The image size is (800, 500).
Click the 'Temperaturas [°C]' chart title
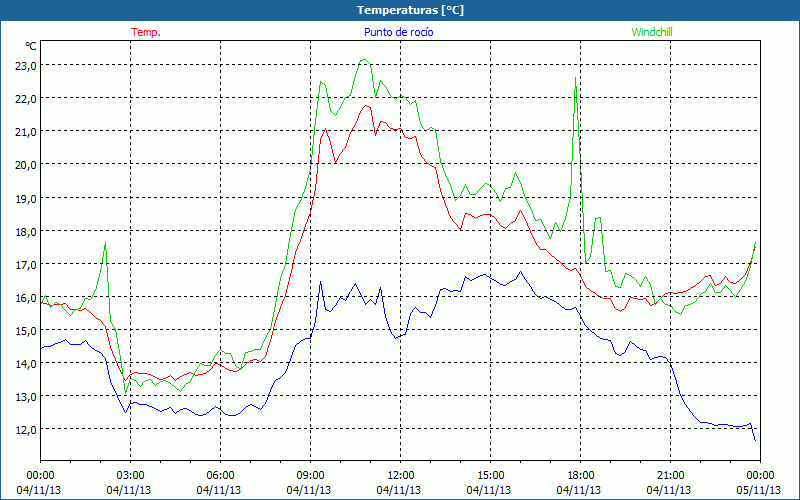410,10
